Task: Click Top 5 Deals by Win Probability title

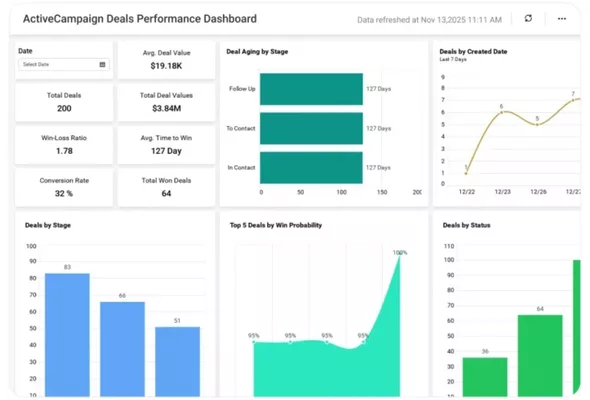Action: tap(276, 225)
